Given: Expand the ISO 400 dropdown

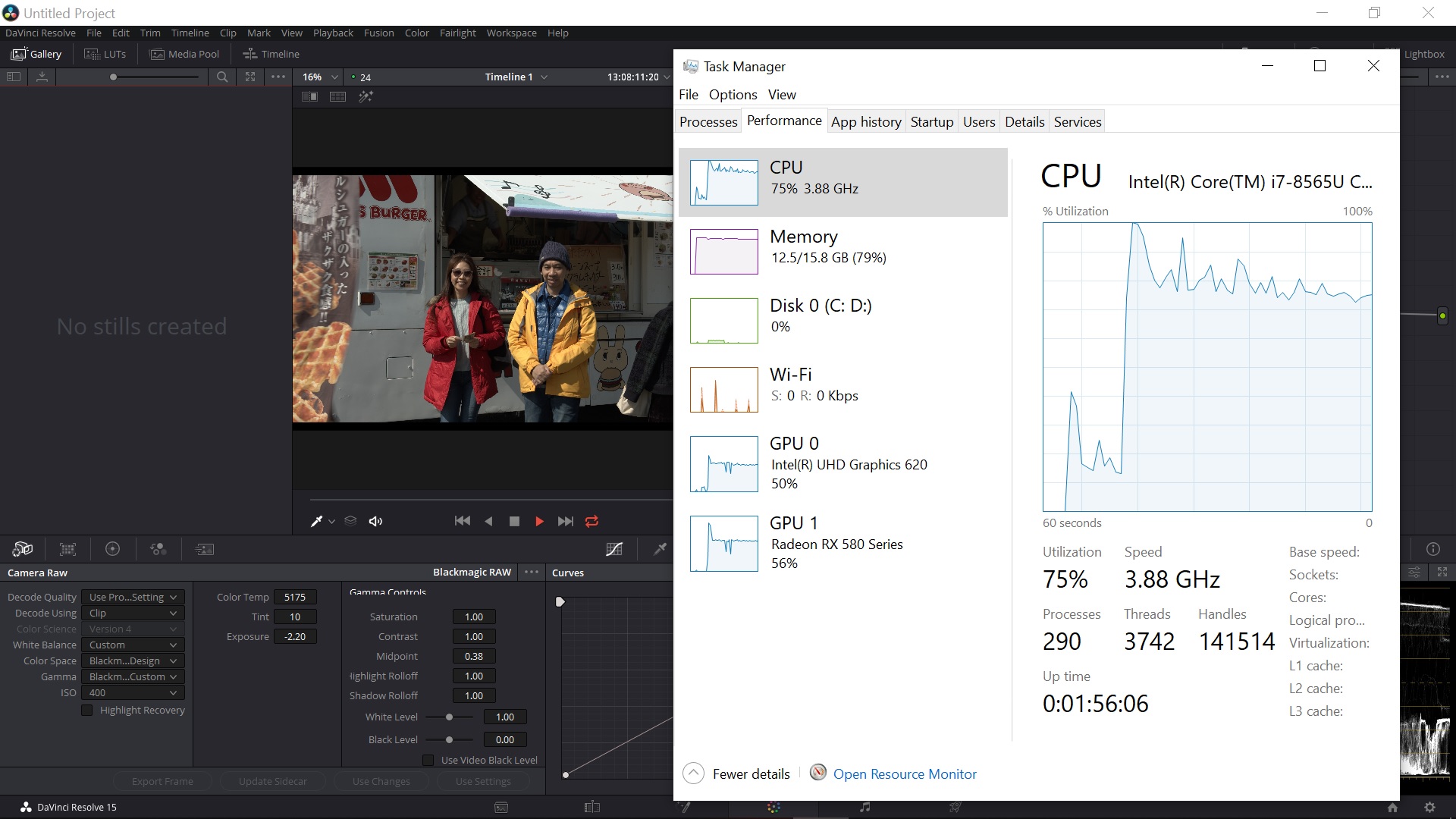Looking at the screenshot, I should tap(133, 692).
